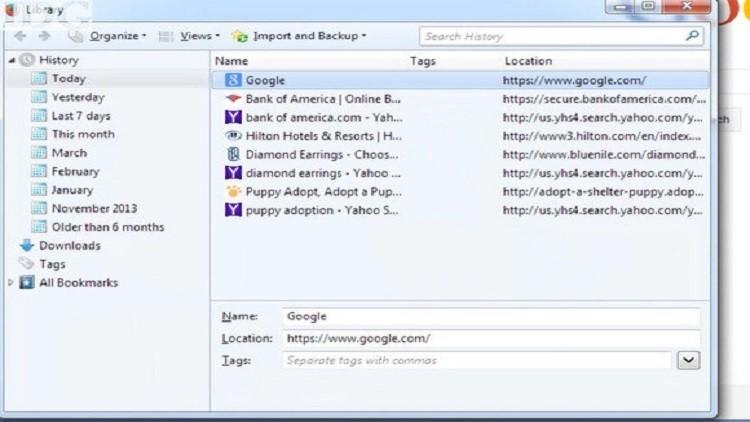Open the Import and Backup menu
750x422 pixels.
point(308,36)
